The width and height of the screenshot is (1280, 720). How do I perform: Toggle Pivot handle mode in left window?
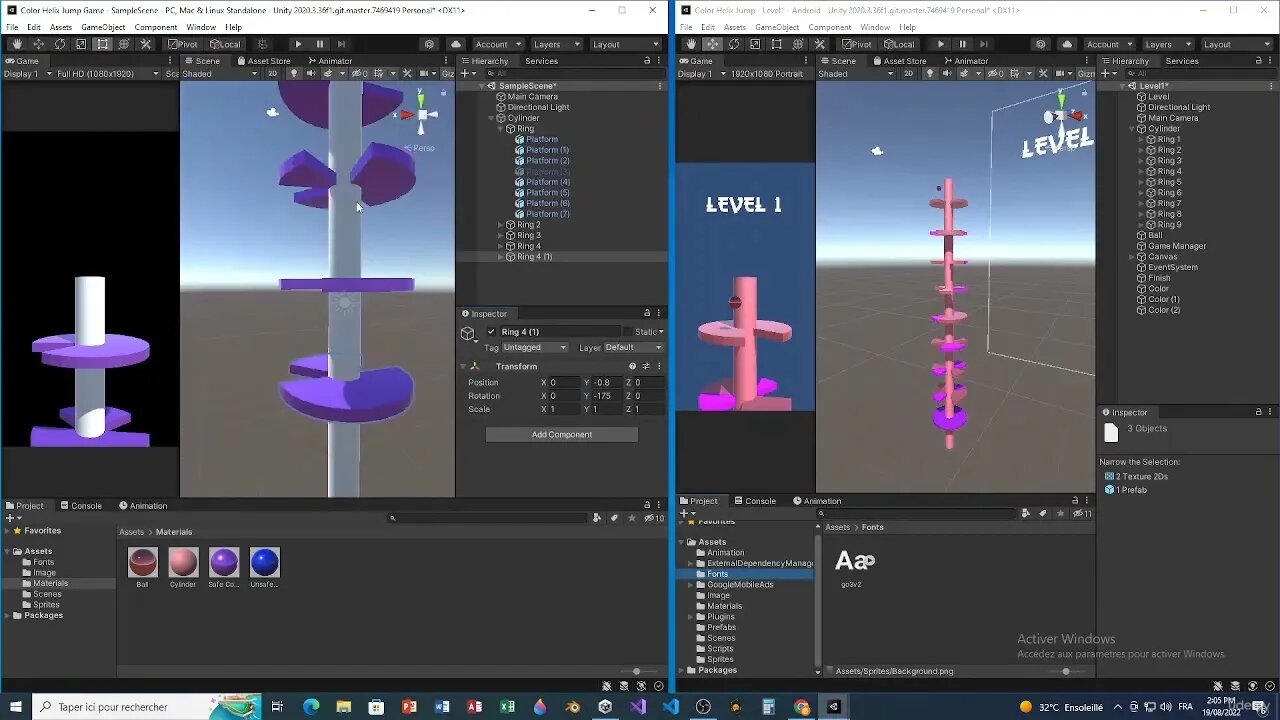(x=182, y=44)
